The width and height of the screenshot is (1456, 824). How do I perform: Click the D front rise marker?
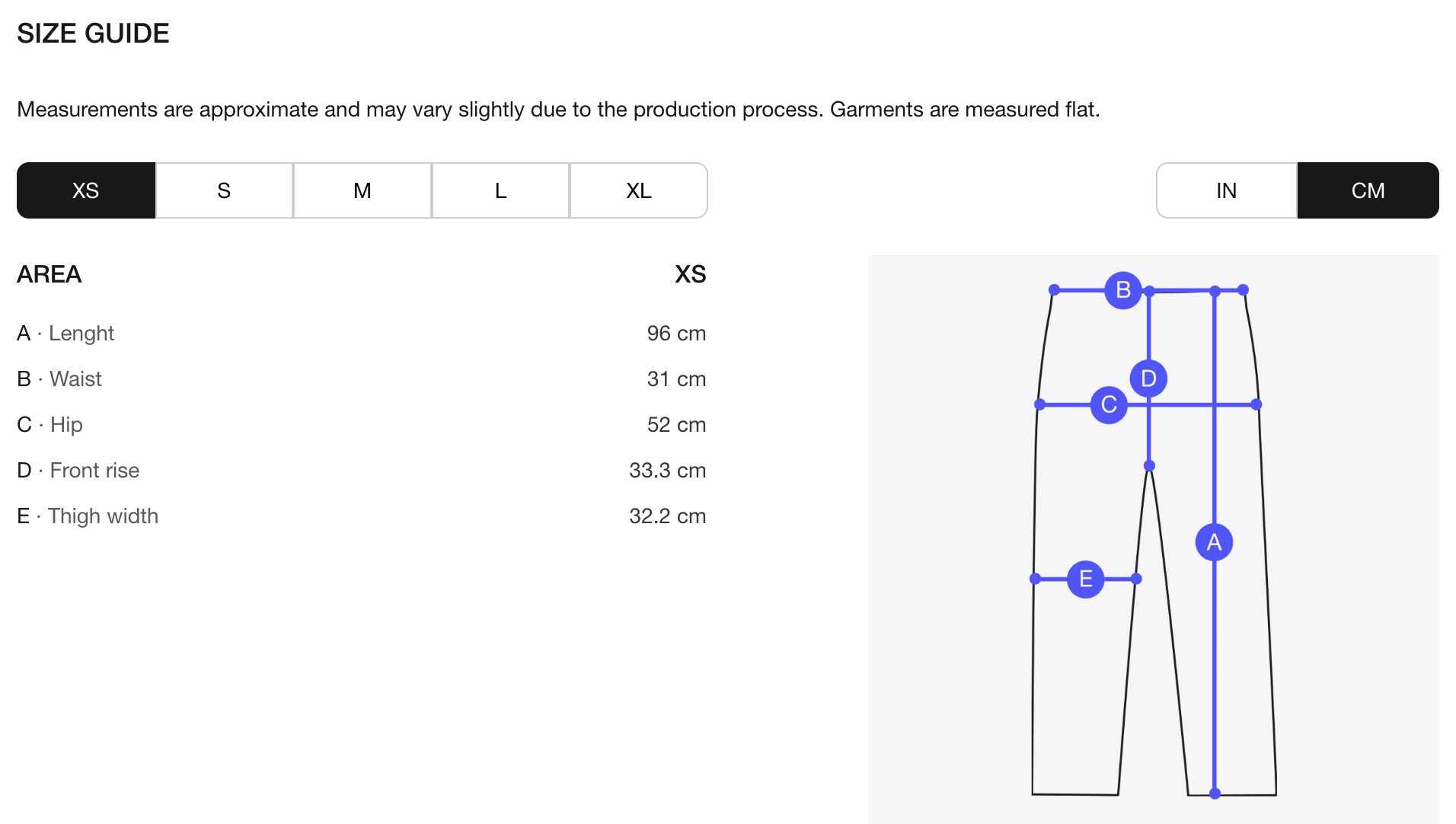(x=1148, y=378)
